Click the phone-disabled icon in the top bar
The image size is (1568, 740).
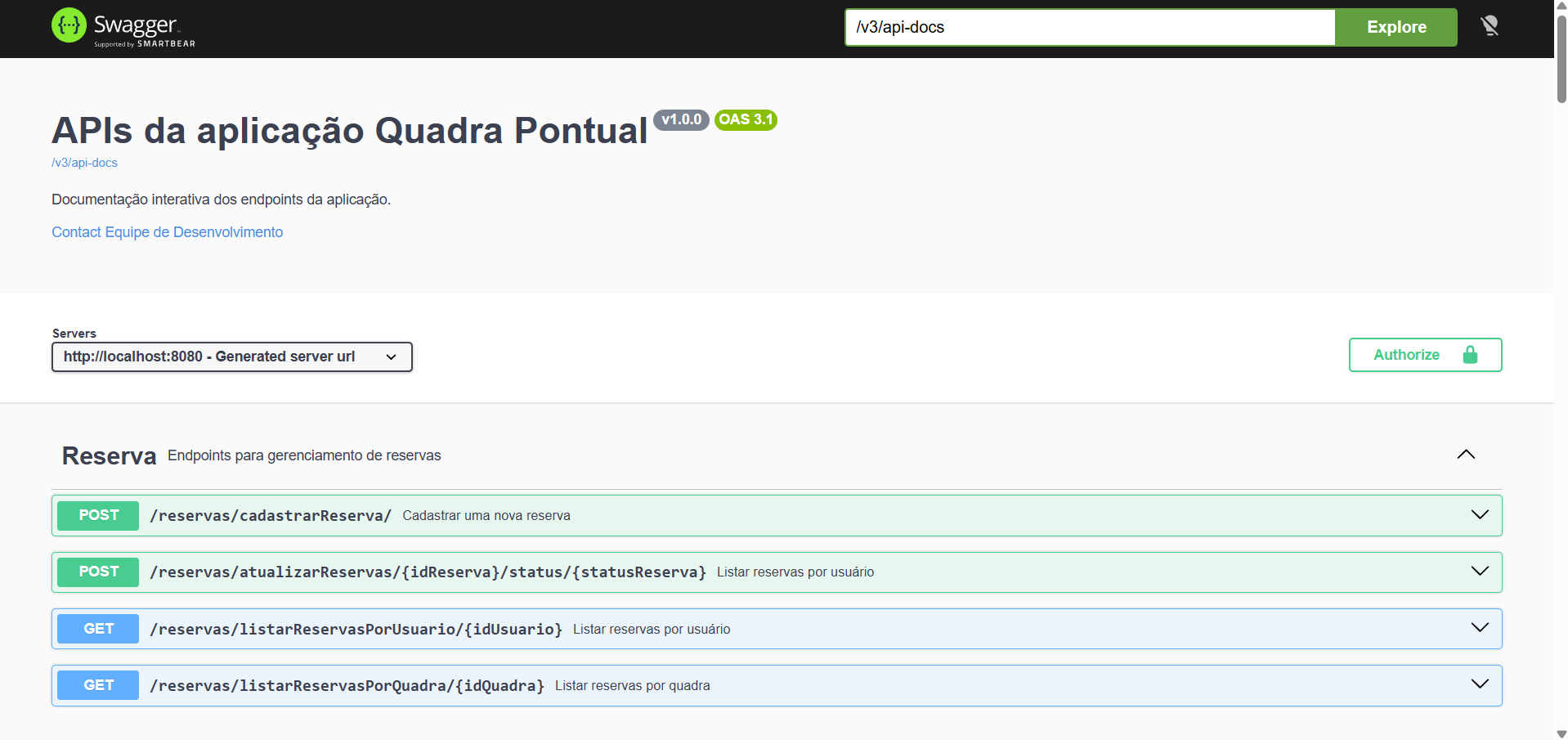point(1490,25)
